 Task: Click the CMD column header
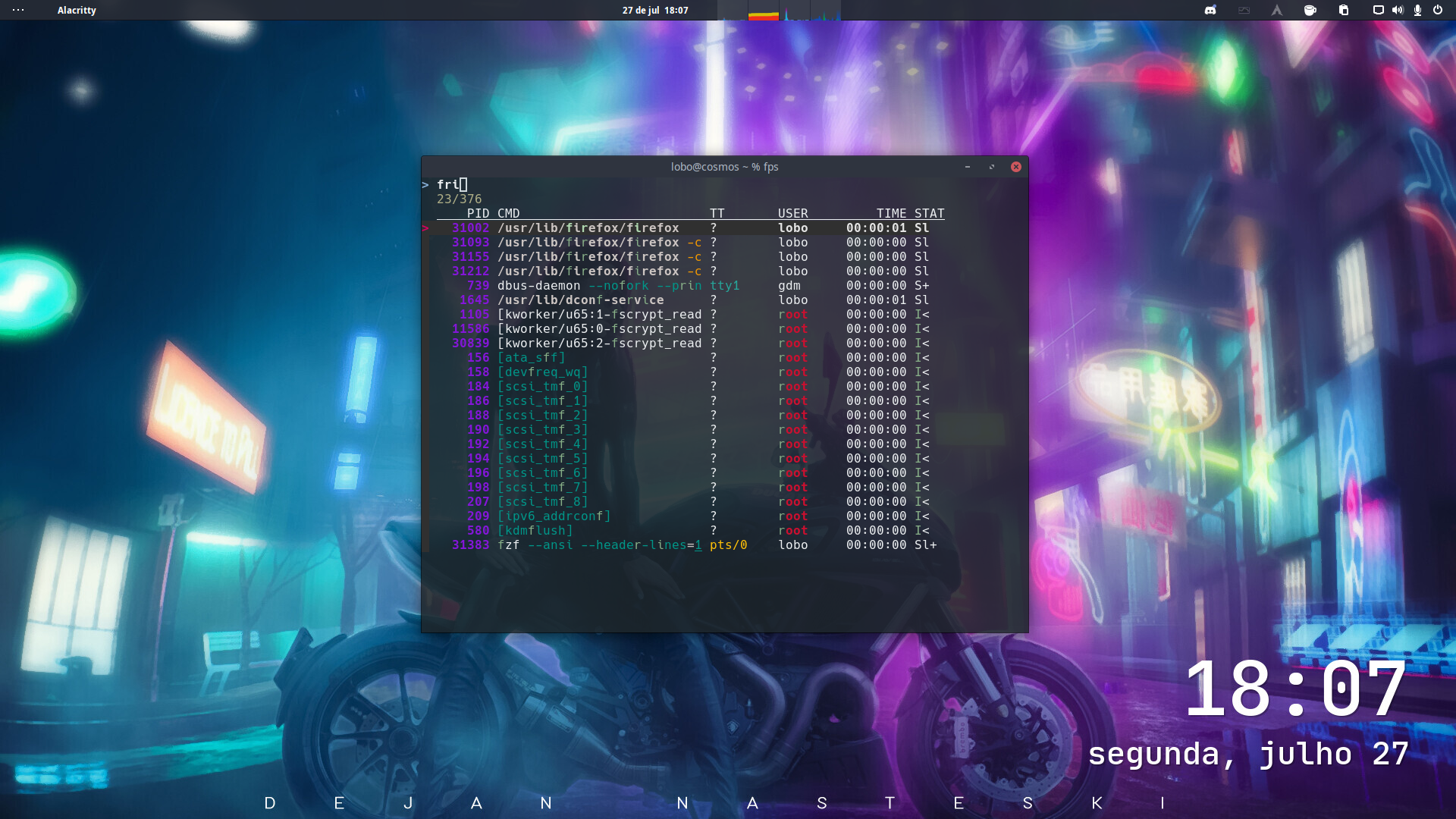[x=508, y=213]
